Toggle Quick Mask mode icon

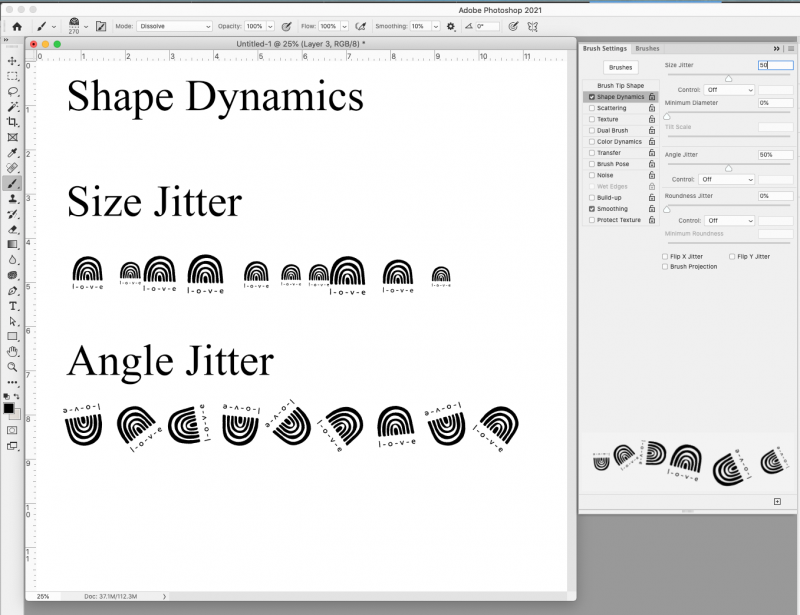point(12,430)
